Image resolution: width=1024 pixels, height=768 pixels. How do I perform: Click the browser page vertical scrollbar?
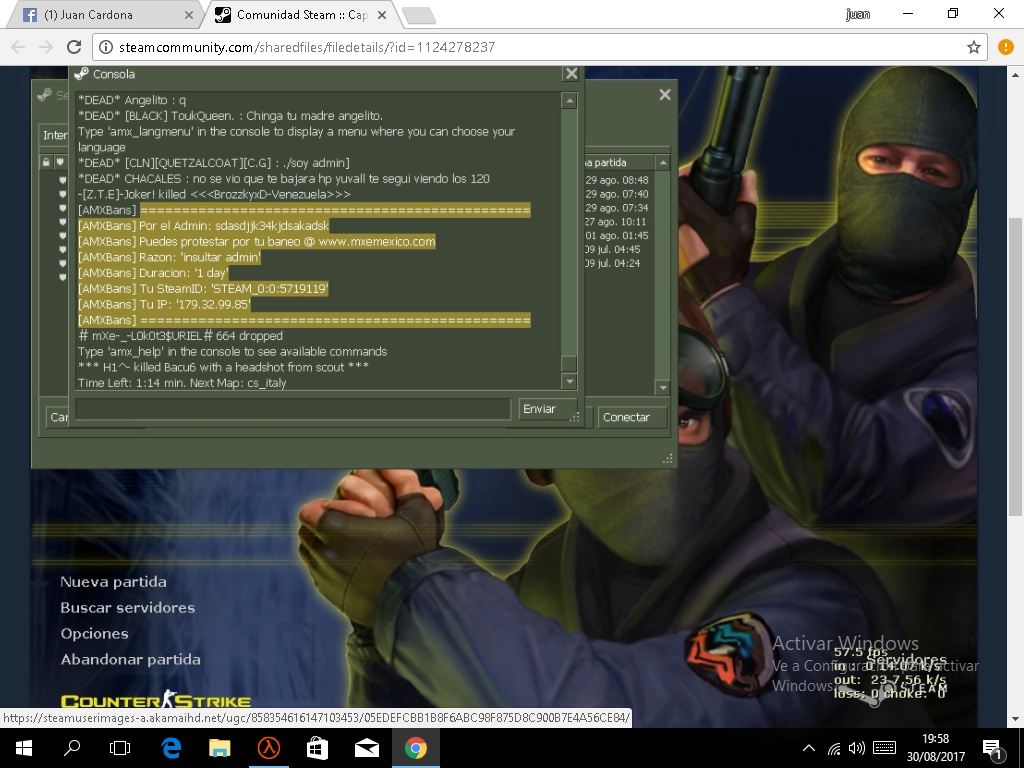(1016, 366)
